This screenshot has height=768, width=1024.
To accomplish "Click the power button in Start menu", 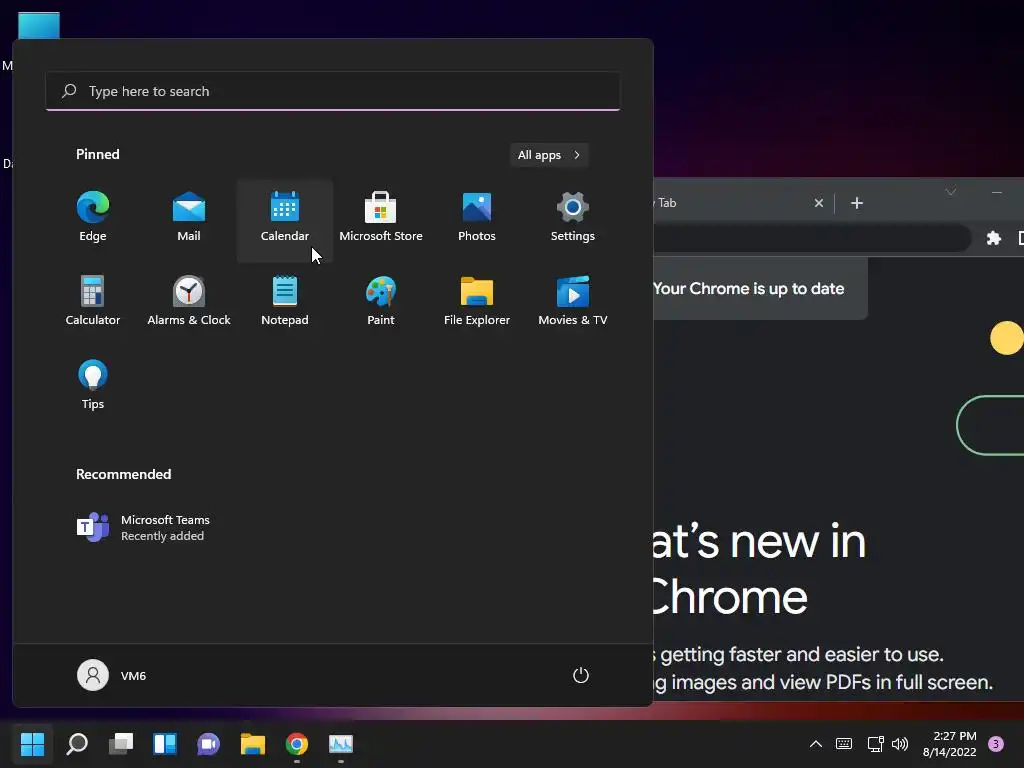I will point(581,675).
